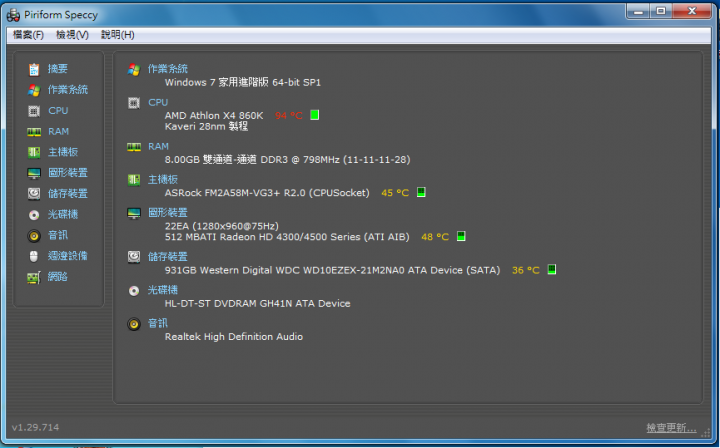Click the ATI Radeon HD 4300/4500 Series text
The image size is (720, 448).
(287, 237)
